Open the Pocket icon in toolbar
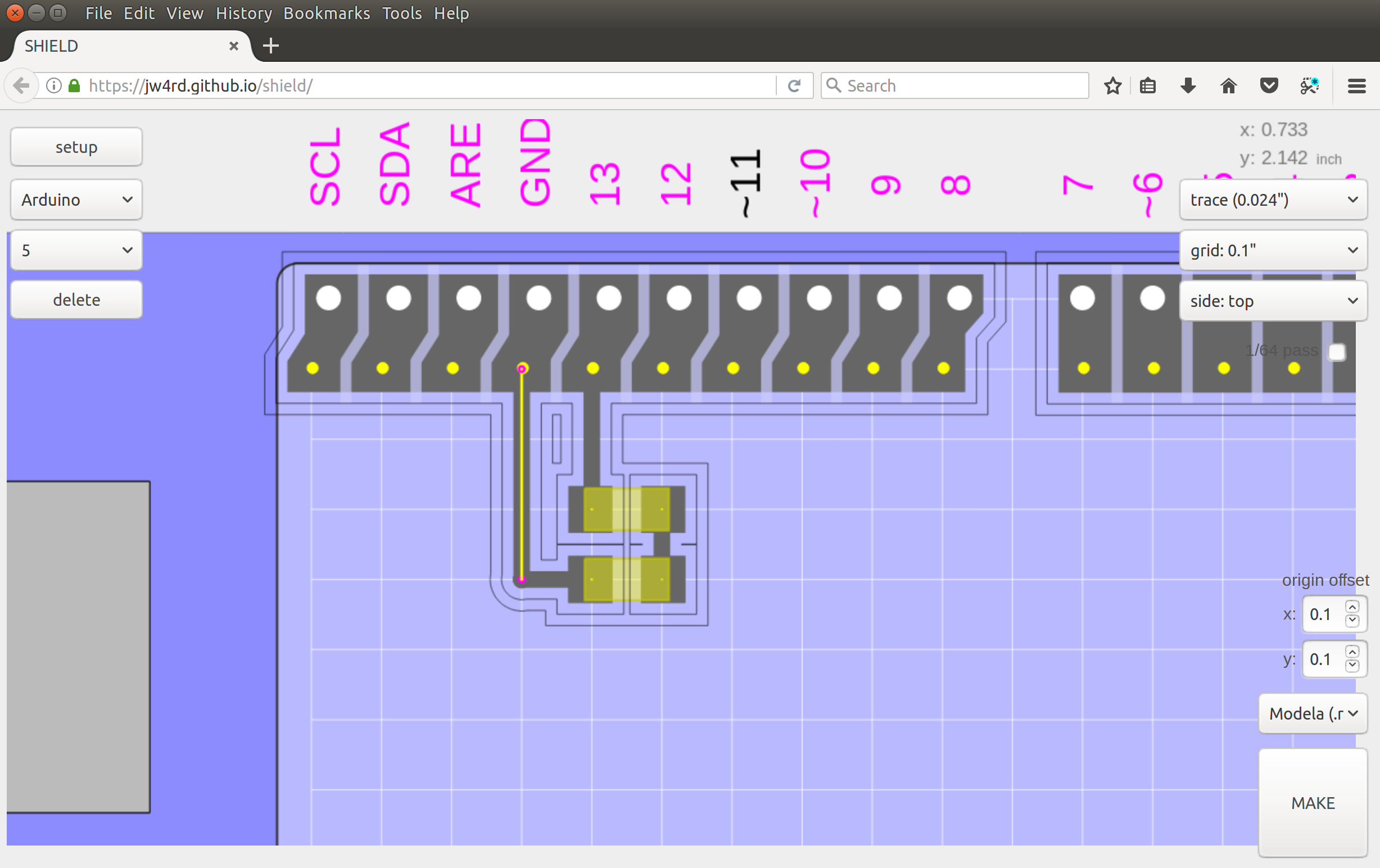This screenshot has width=1380, height=868. 1269,86
